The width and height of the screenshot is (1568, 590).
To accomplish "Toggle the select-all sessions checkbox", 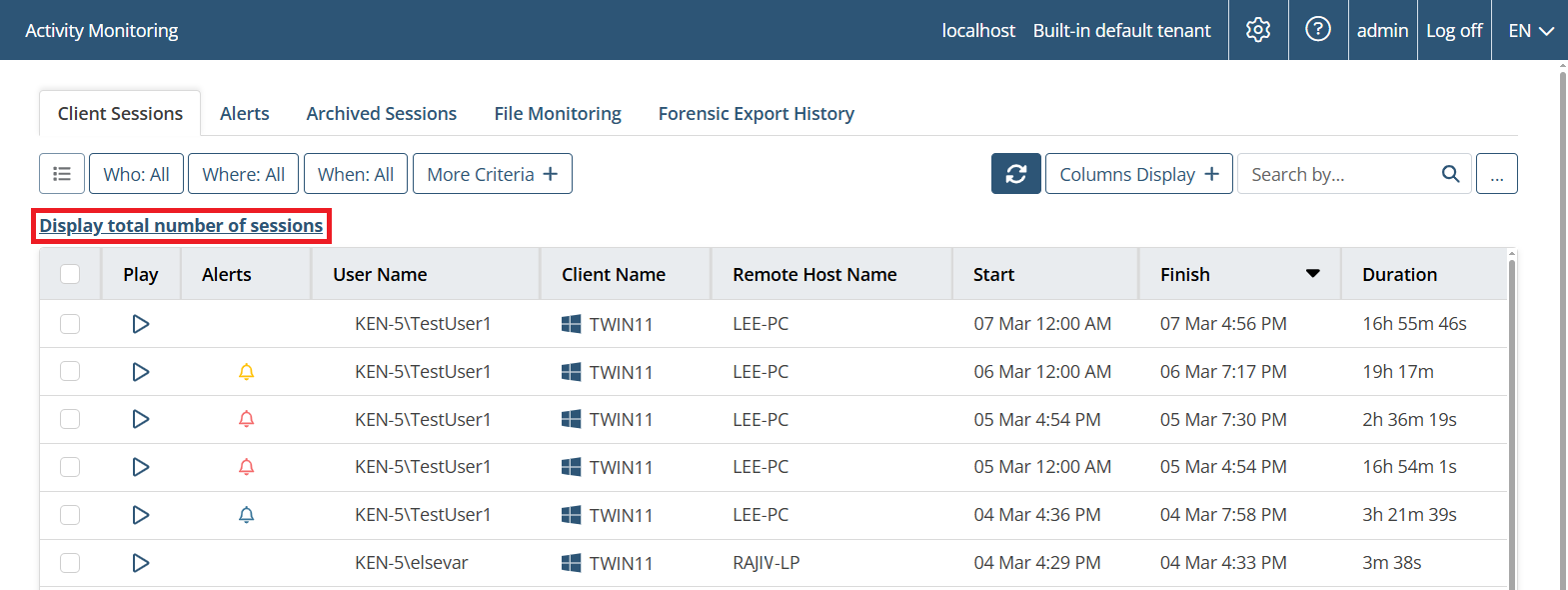I will (70, 274).
